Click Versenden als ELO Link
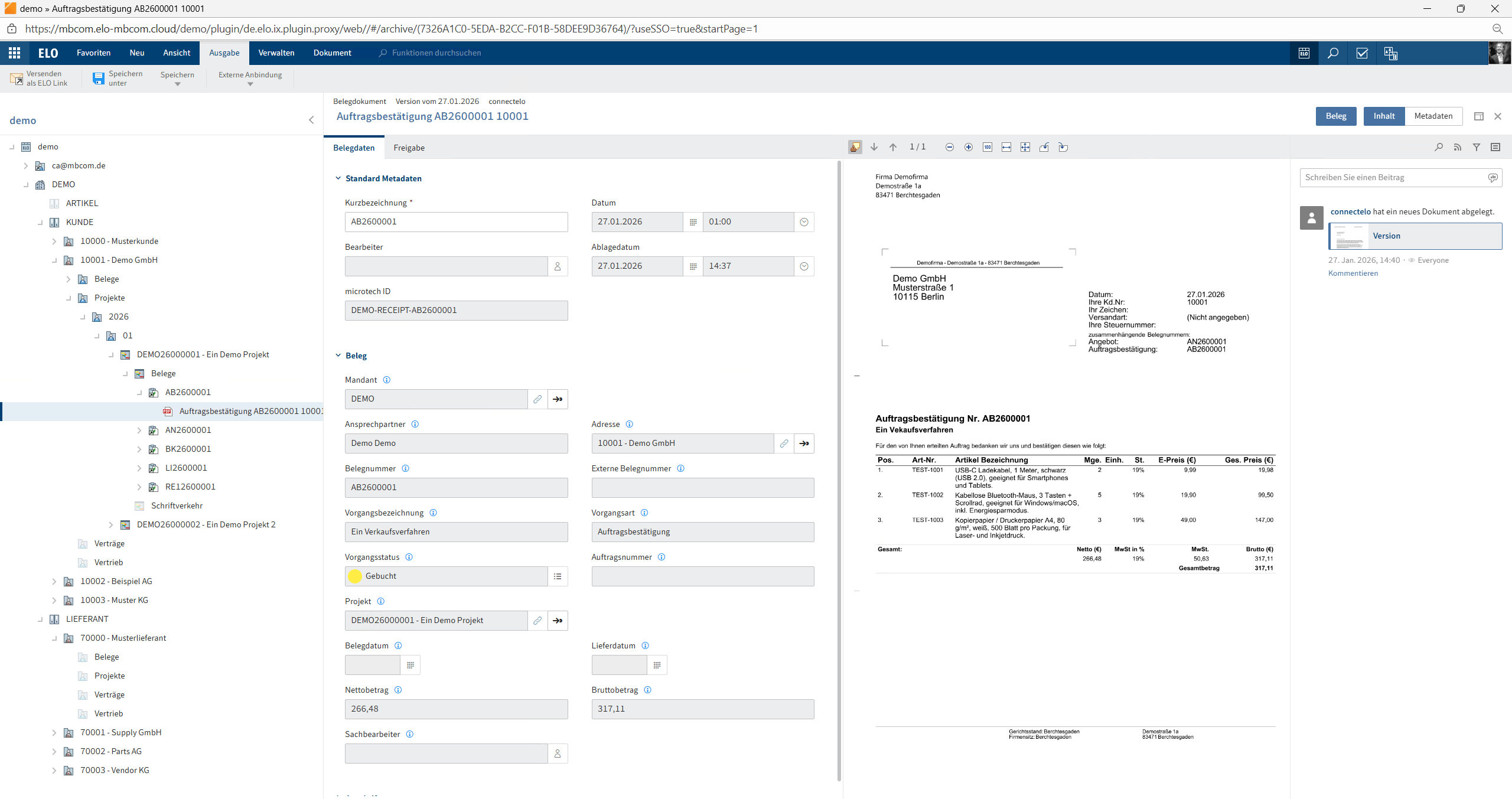The width and height of the screenshot is (1512, 799). 39,79
